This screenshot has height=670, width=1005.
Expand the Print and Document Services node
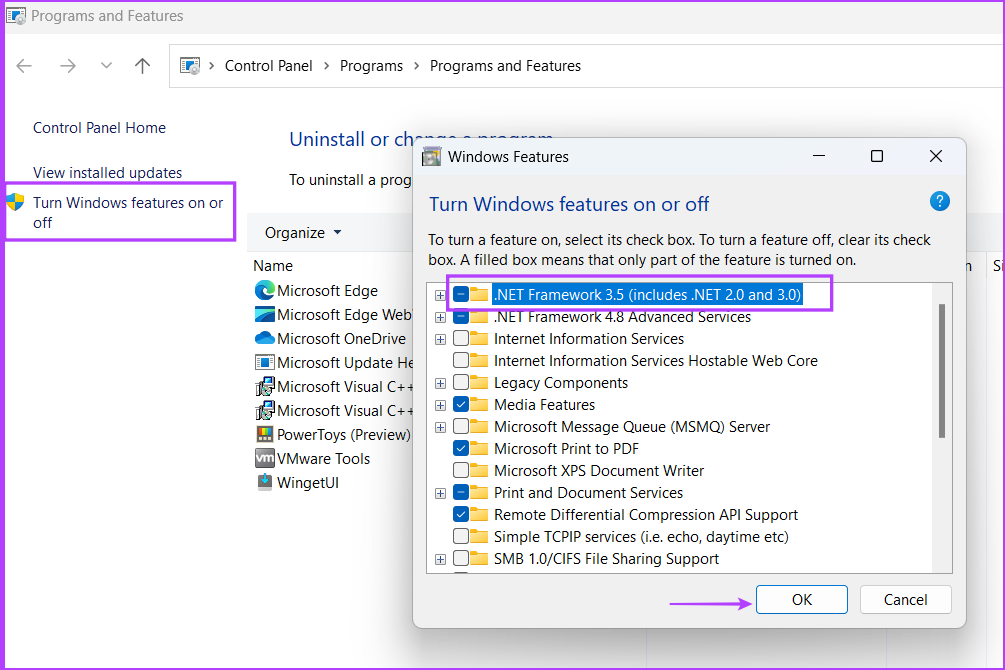(x=440, y=493)
